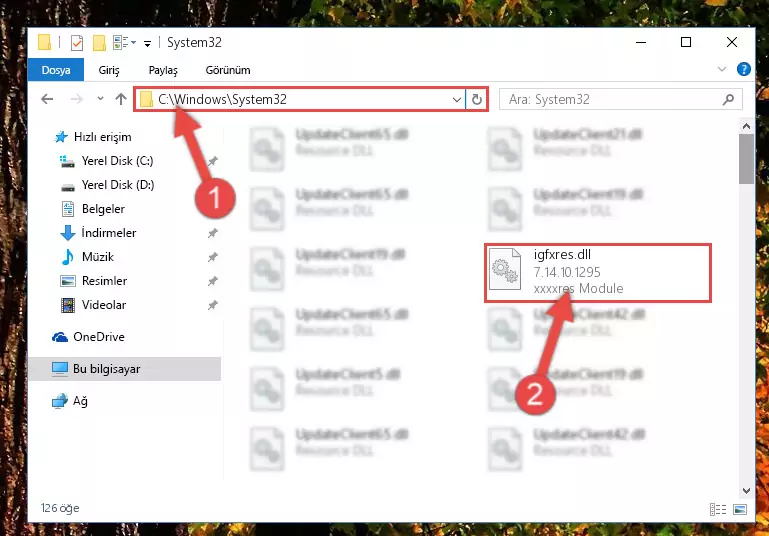Click the search magnifier icon
This screenshot has width=769, height=536.
tap(729, 100)
